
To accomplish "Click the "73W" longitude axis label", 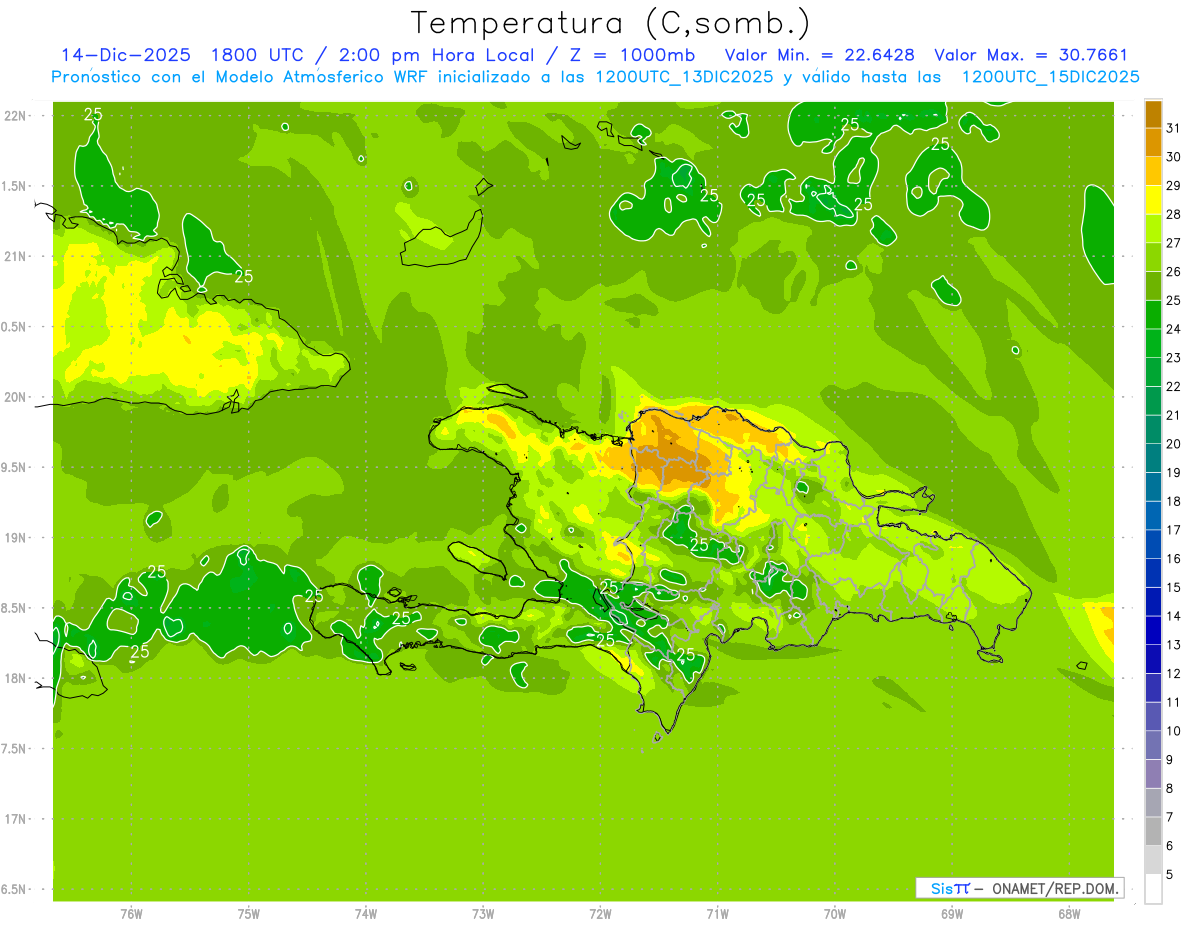I will [x=483, y=914].
